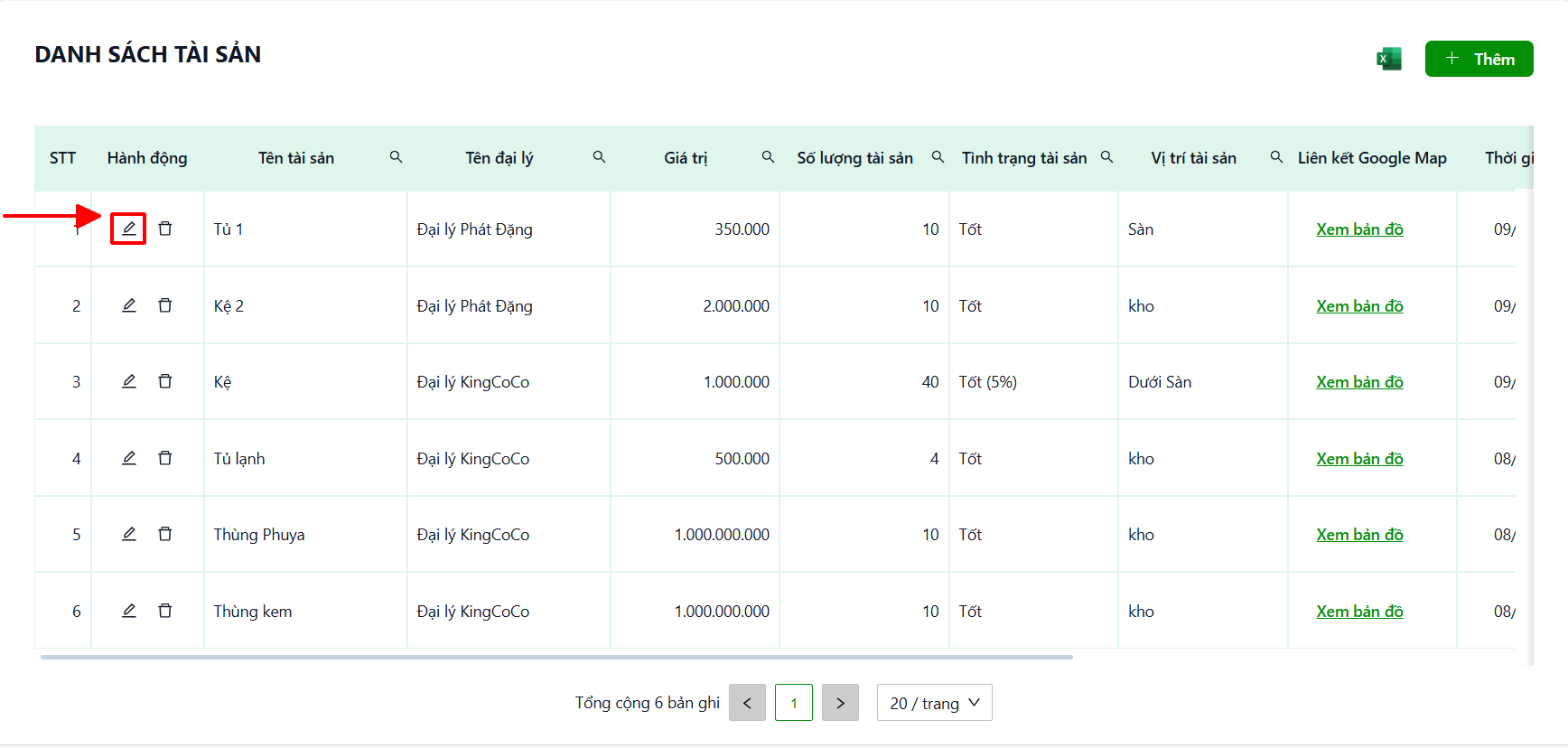The width and height of the screenshot is (1568, 748).
Task: Click the Thùng Phuya asset name
Action: 259,535
